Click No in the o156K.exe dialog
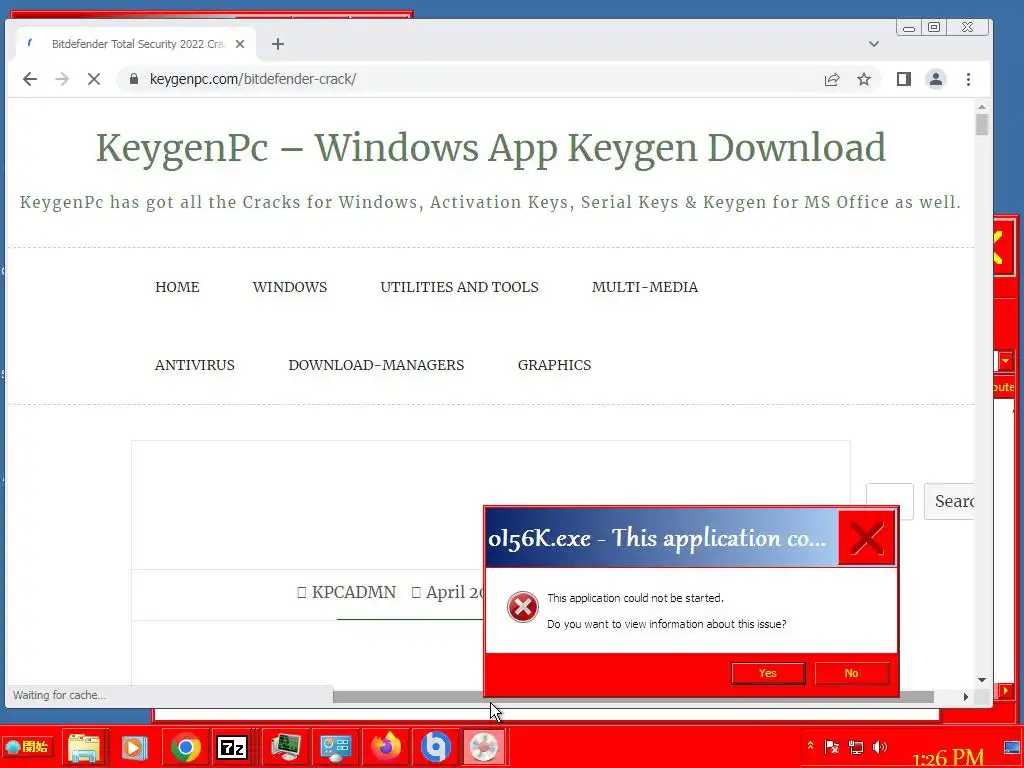 point(852,673)
